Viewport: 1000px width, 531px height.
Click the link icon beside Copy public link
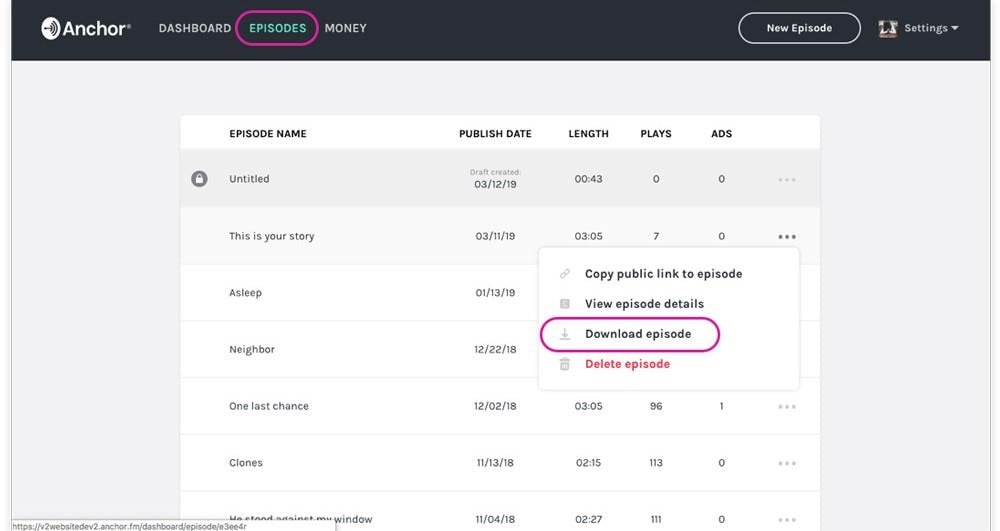565,274
